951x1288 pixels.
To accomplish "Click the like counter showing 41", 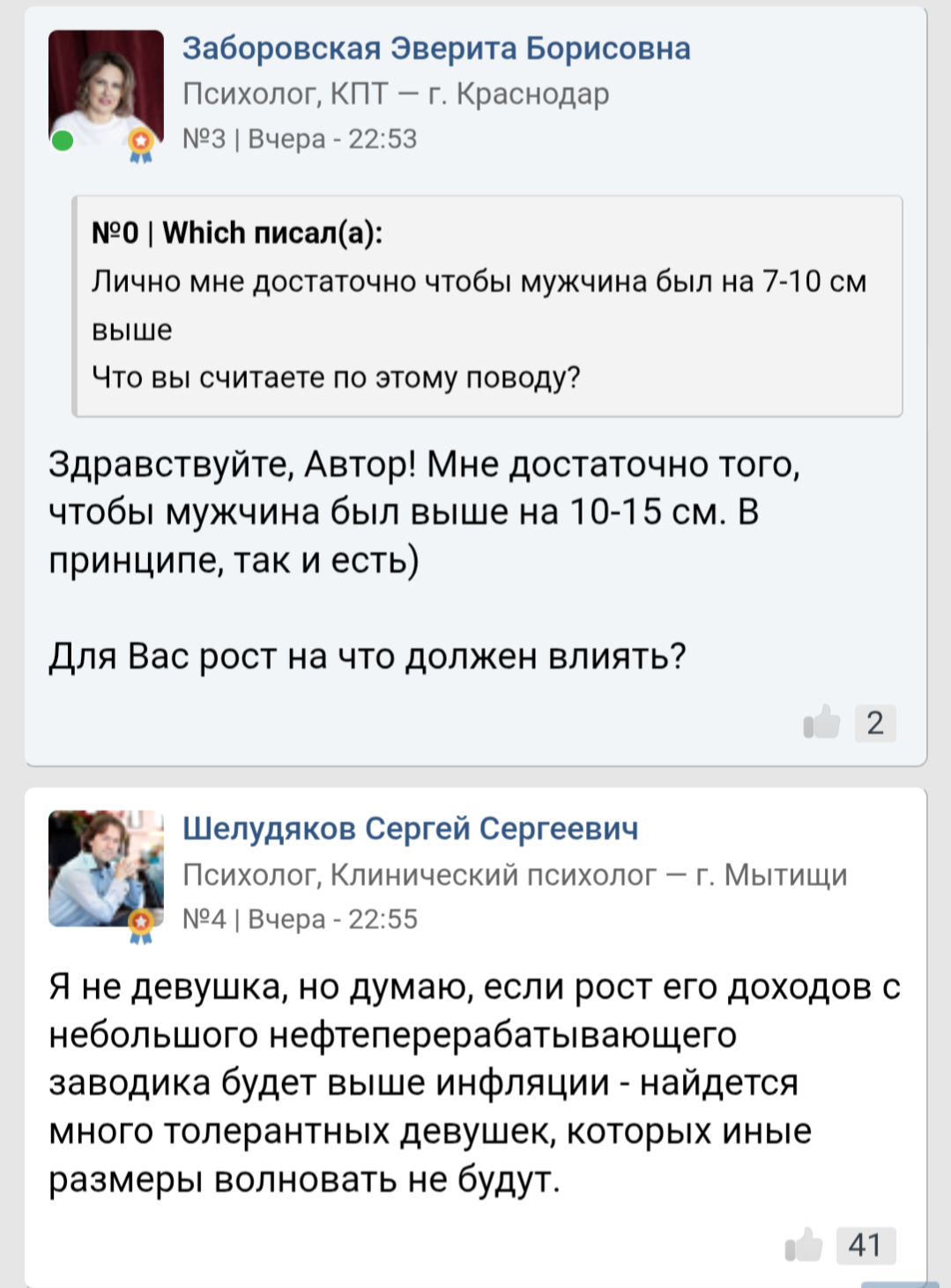I will click(865, 1245).
